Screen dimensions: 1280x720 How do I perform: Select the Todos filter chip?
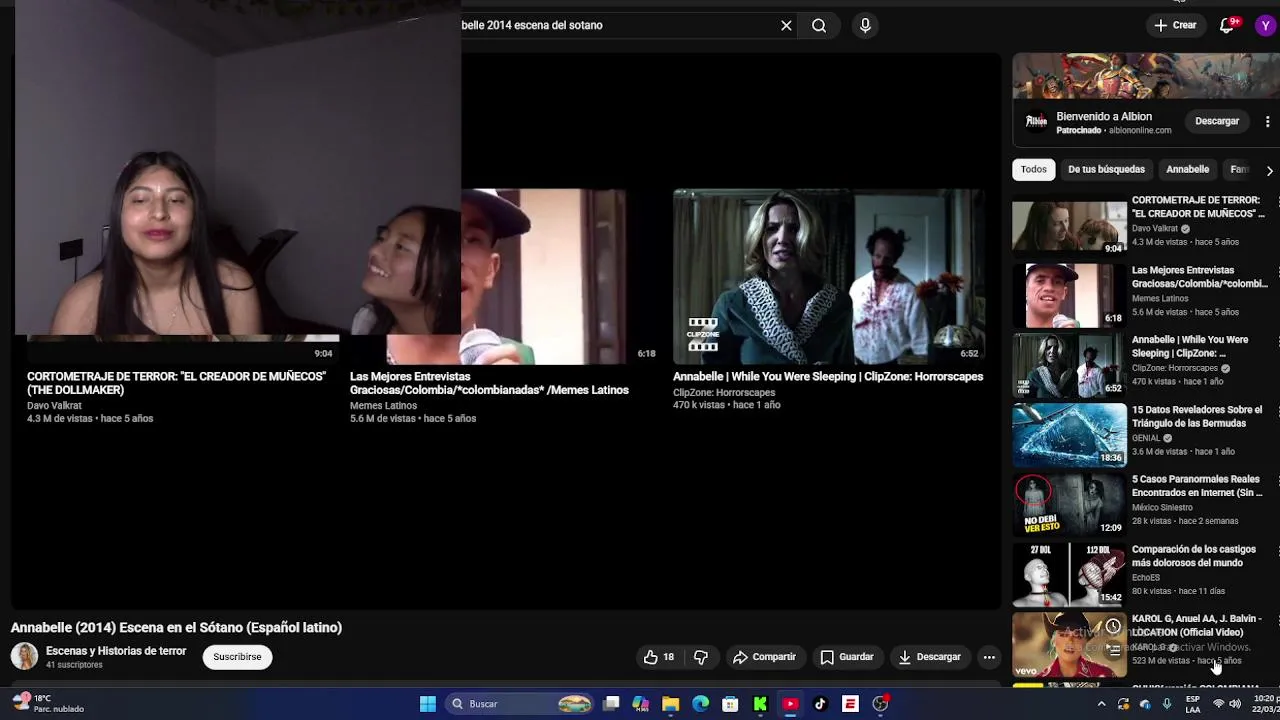click(x=1034, y=169)
